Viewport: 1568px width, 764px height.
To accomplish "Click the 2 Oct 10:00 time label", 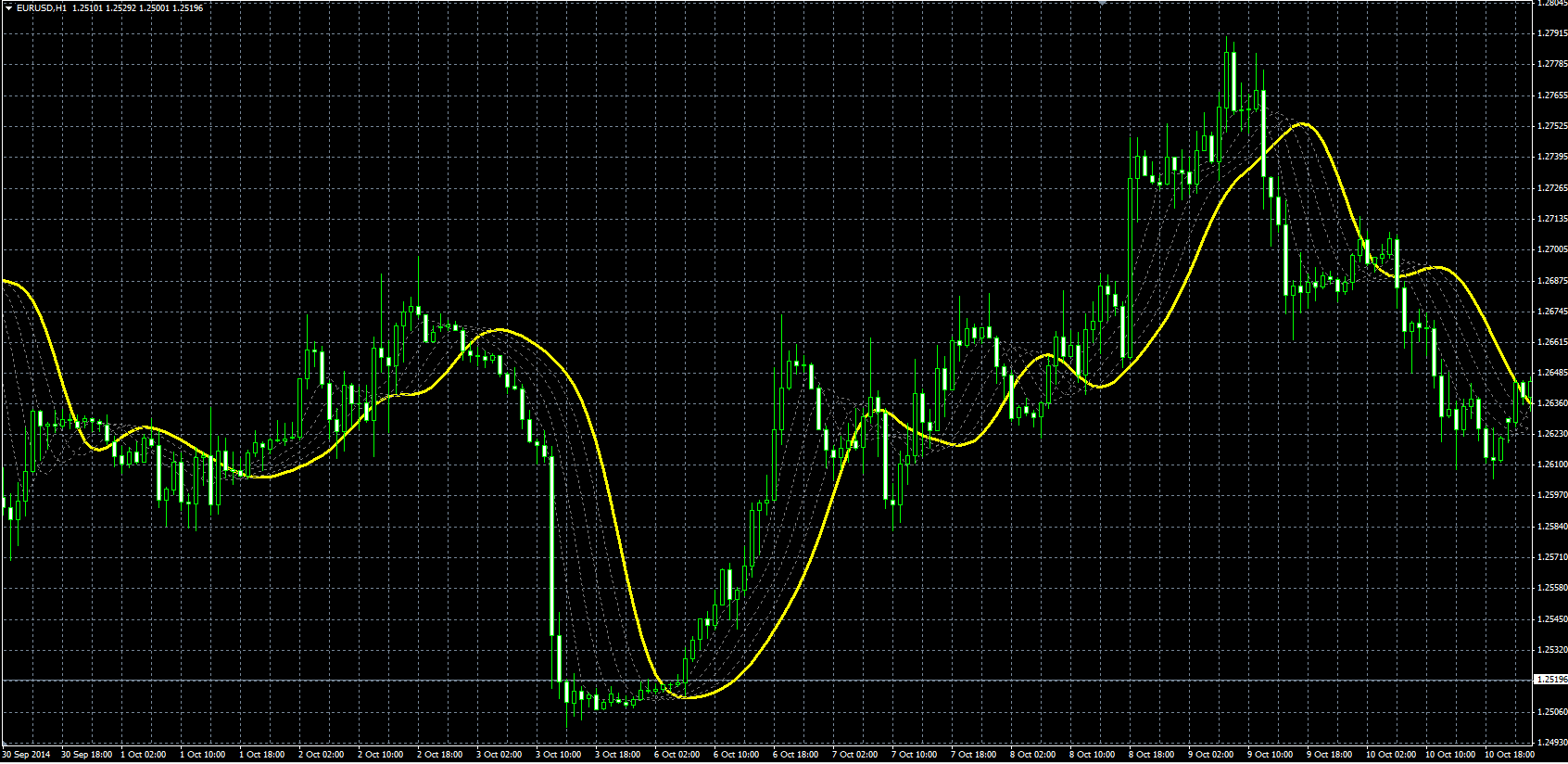I will 381,755.
